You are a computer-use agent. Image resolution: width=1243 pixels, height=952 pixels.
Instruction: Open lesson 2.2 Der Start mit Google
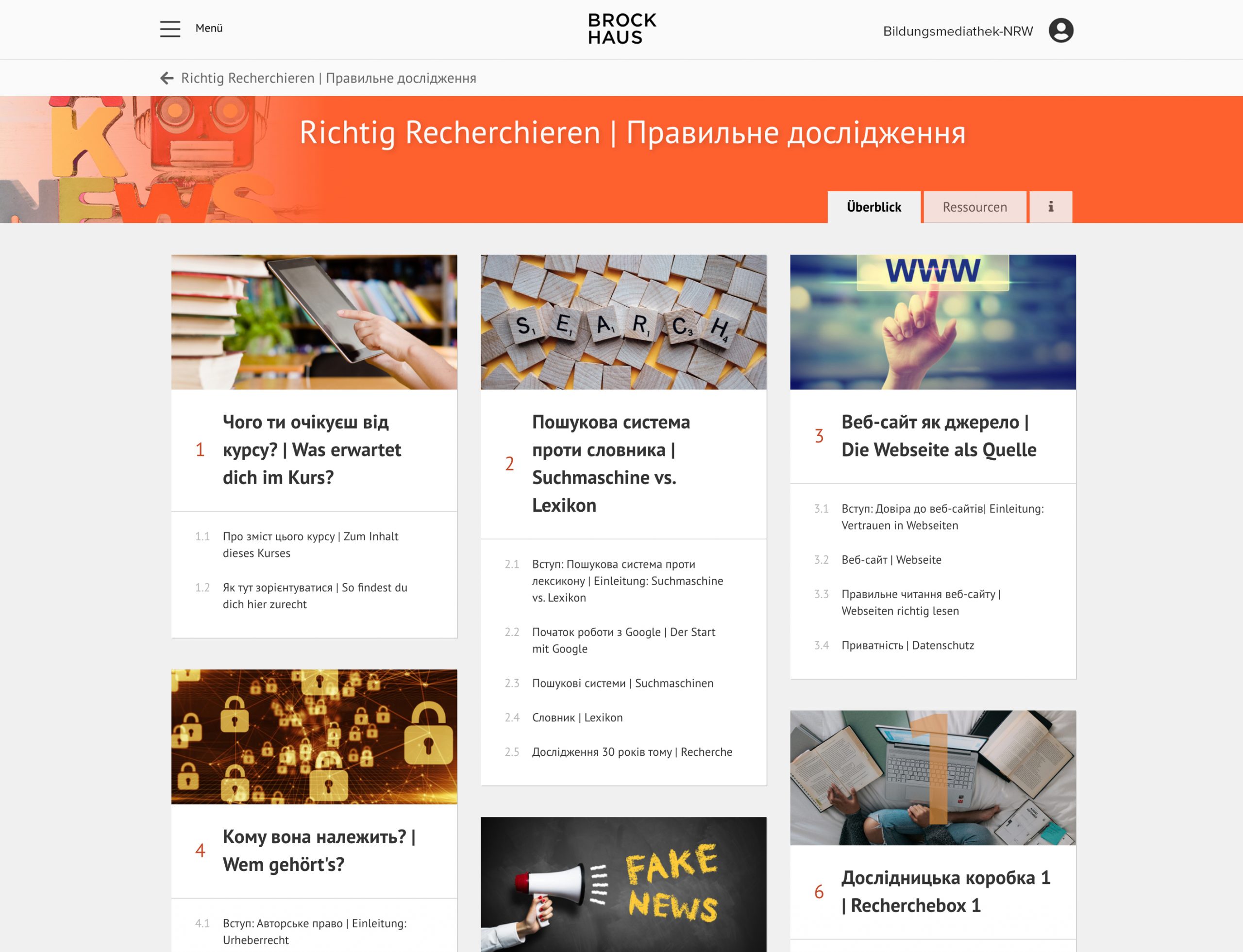(623, 640)
